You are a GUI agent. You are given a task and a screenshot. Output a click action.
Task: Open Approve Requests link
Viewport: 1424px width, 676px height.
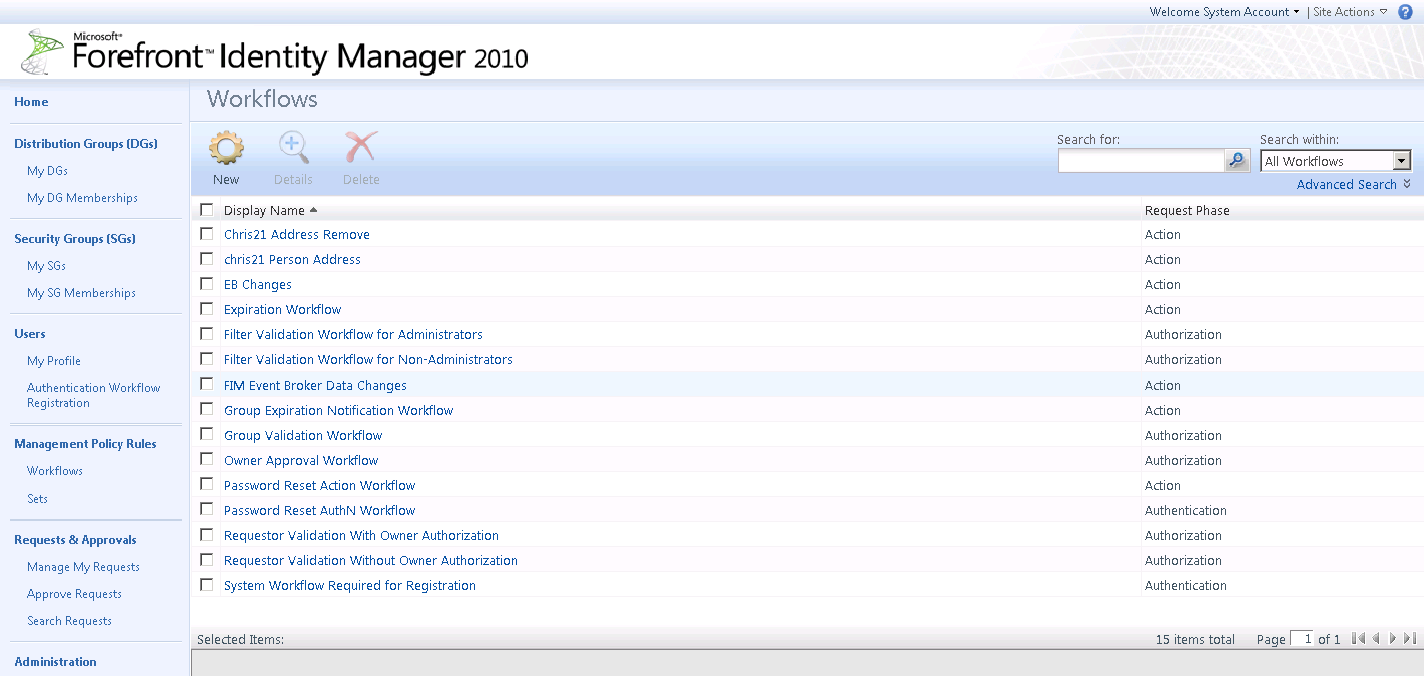[x=74, y=594]
